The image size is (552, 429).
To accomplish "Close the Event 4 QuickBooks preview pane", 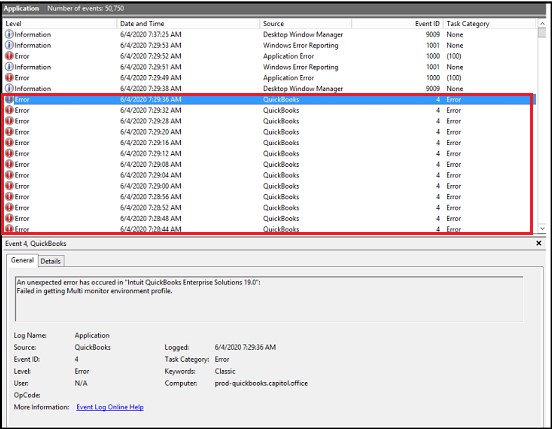I will coord(539,243).
